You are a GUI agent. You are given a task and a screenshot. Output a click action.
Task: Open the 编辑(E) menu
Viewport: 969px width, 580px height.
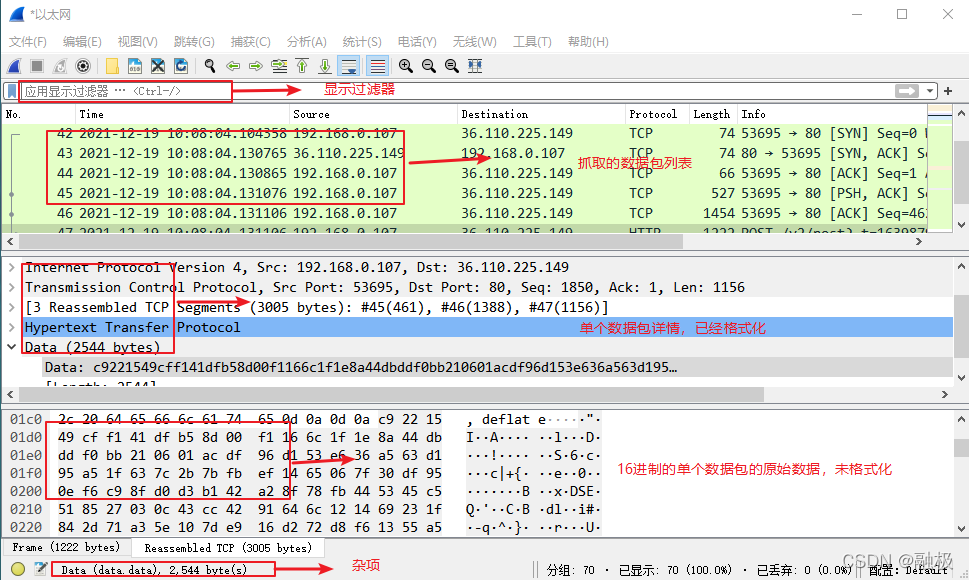[82, 42]
